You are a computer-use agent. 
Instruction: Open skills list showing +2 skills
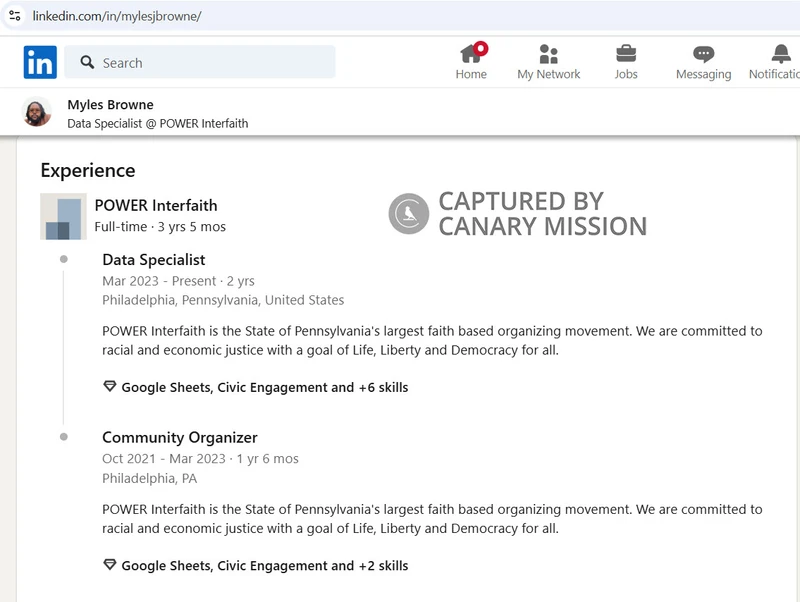[x=265, y=565]
